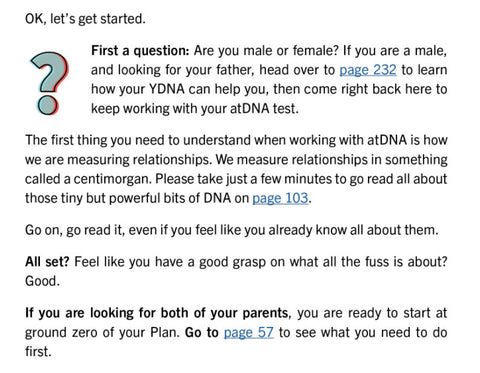Click the "OK, let's get started." line
The image size is (480, 373).
tap(85, 19)
